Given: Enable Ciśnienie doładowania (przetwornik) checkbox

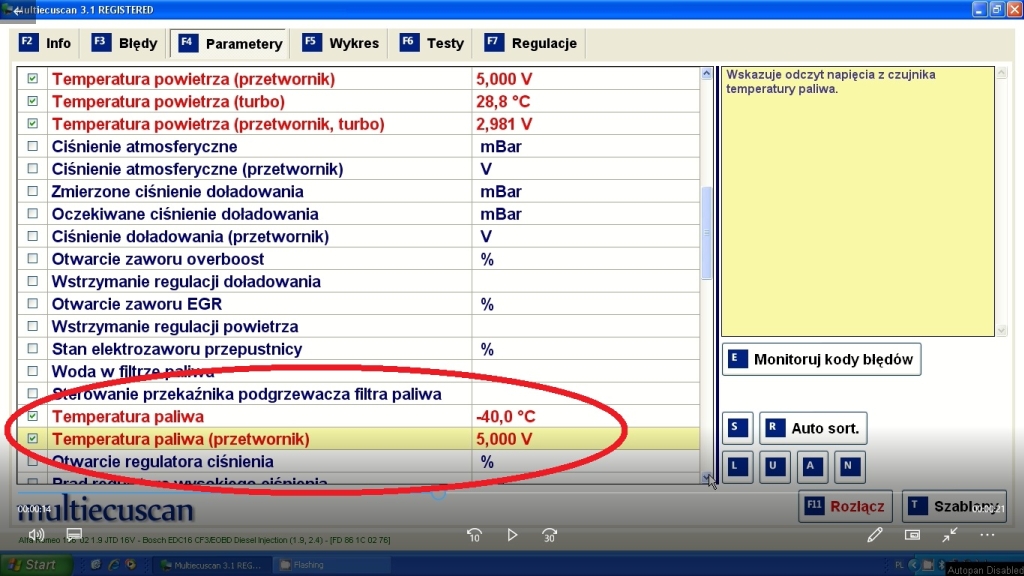Looking at the screenshot, I should click(33, 236).
